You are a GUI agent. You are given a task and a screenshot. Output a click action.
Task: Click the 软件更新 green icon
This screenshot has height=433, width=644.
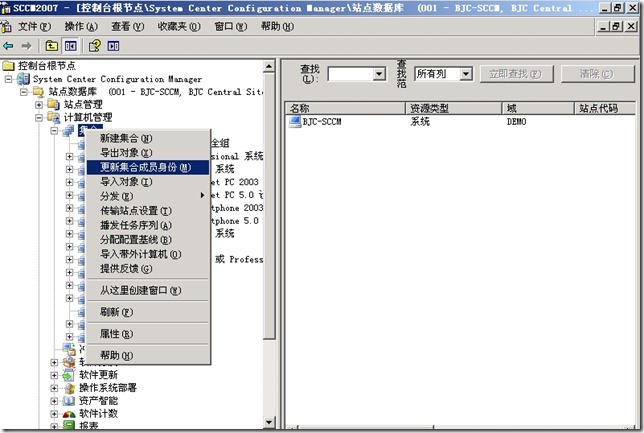coord(68,375)
